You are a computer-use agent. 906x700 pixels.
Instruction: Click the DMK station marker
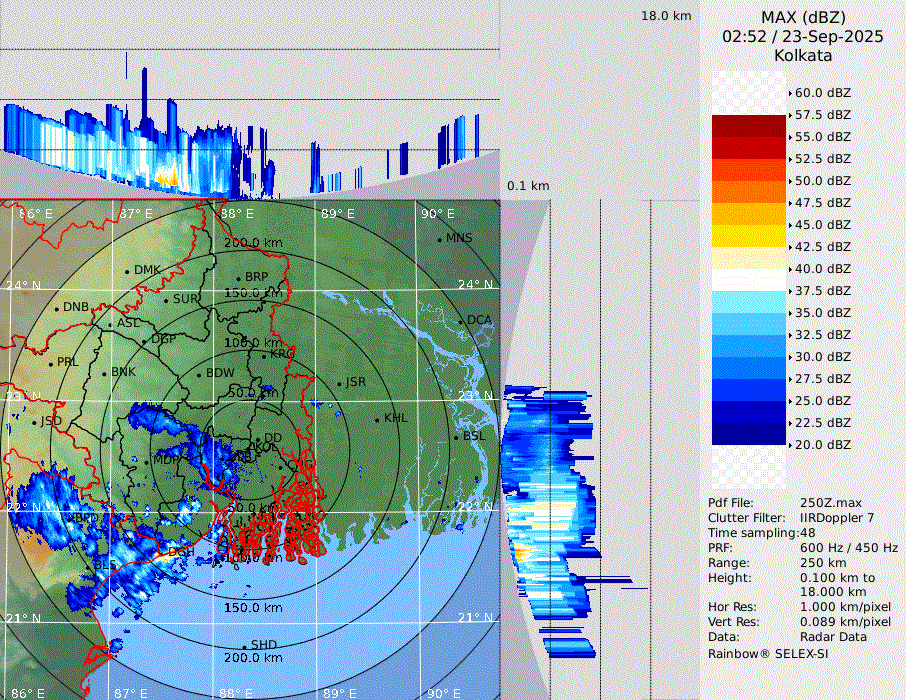(x=127, y=271)
